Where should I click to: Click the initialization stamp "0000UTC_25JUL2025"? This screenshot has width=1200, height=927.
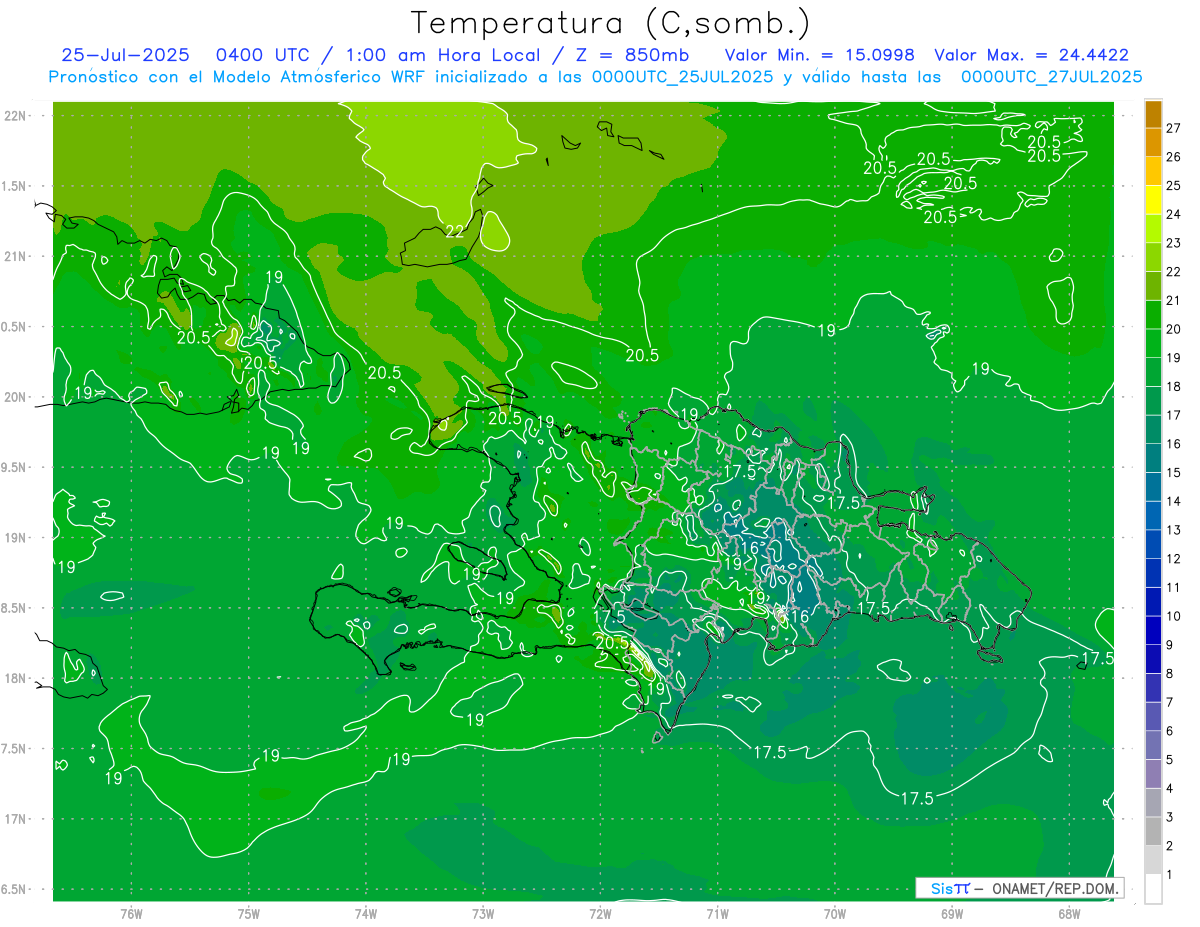(x=683, y=76)
